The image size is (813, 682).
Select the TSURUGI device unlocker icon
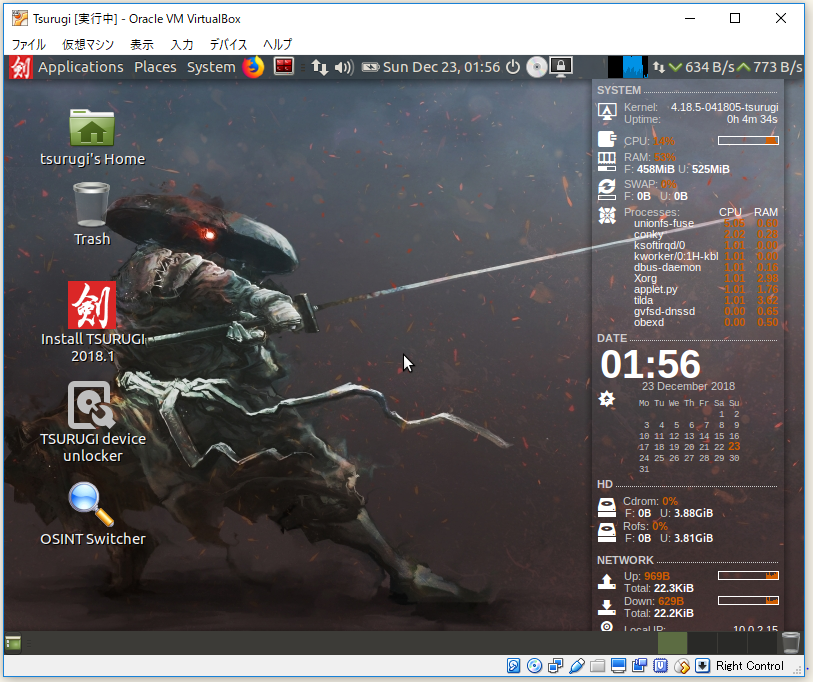(x=92, y=422)
